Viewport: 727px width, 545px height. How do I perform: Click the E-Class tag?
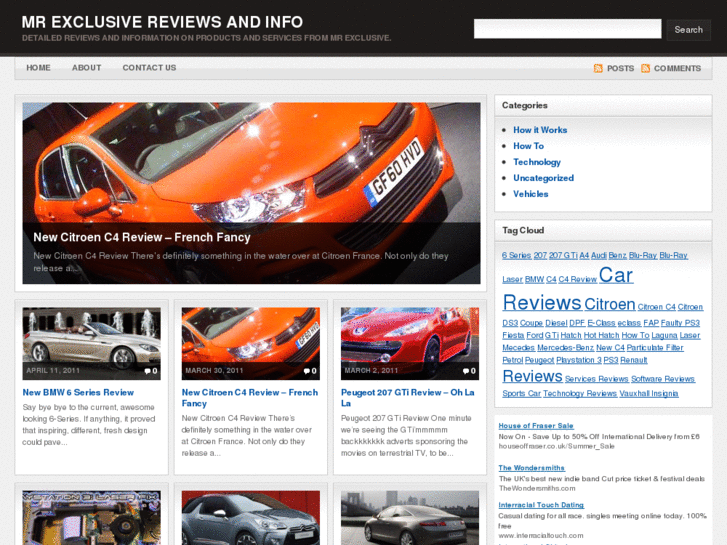(x=601, y=323)
